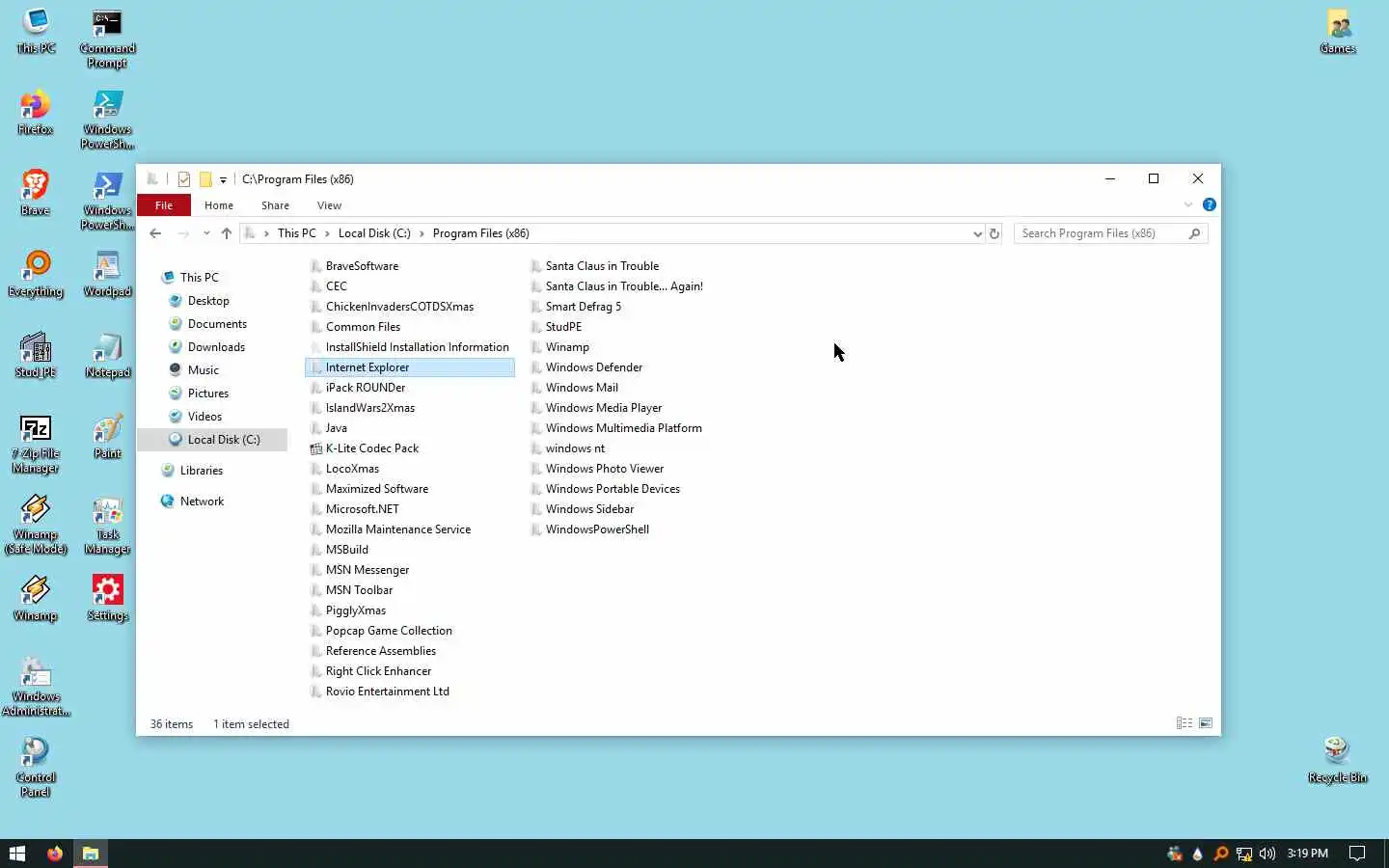
Task: Open the Recycle Bin
Action: (x=1337, y=760)
